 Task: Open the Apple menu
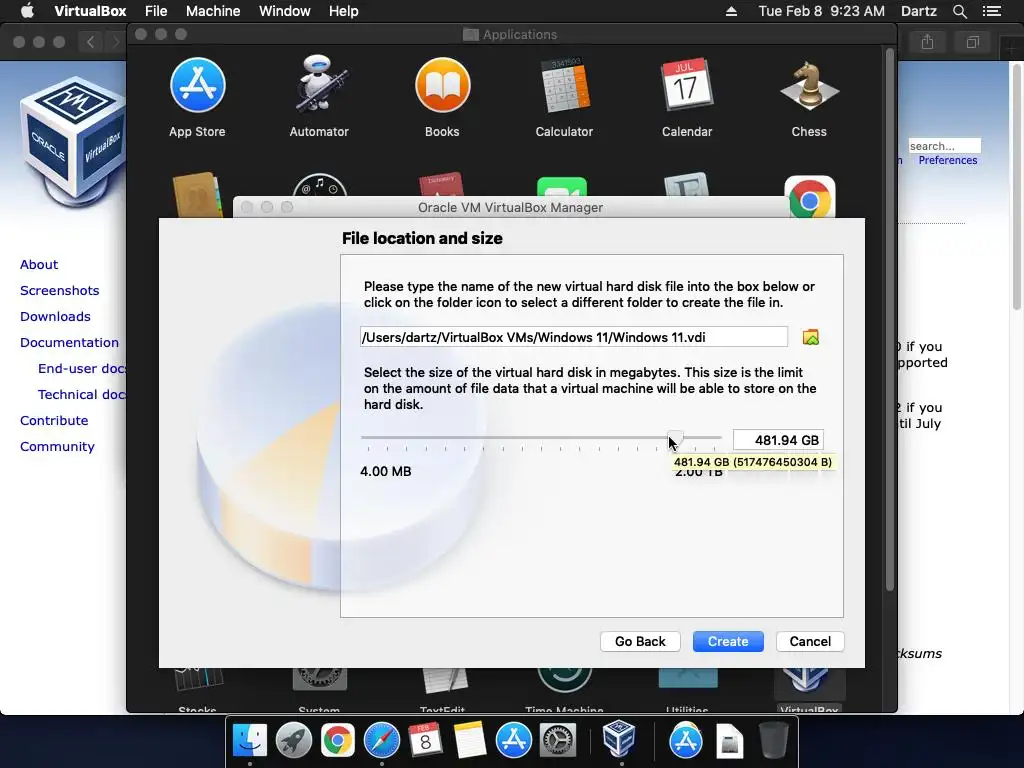click(27, 11)
